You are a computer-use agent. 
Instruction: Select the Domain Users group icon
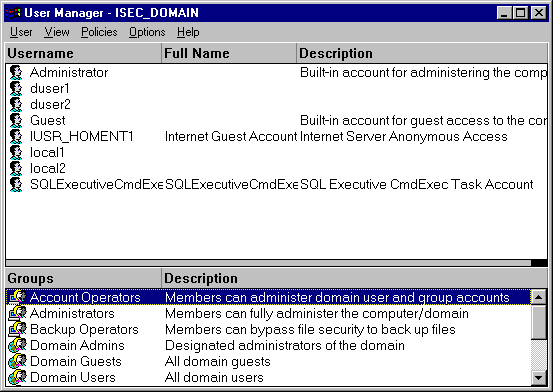point(17,377)
